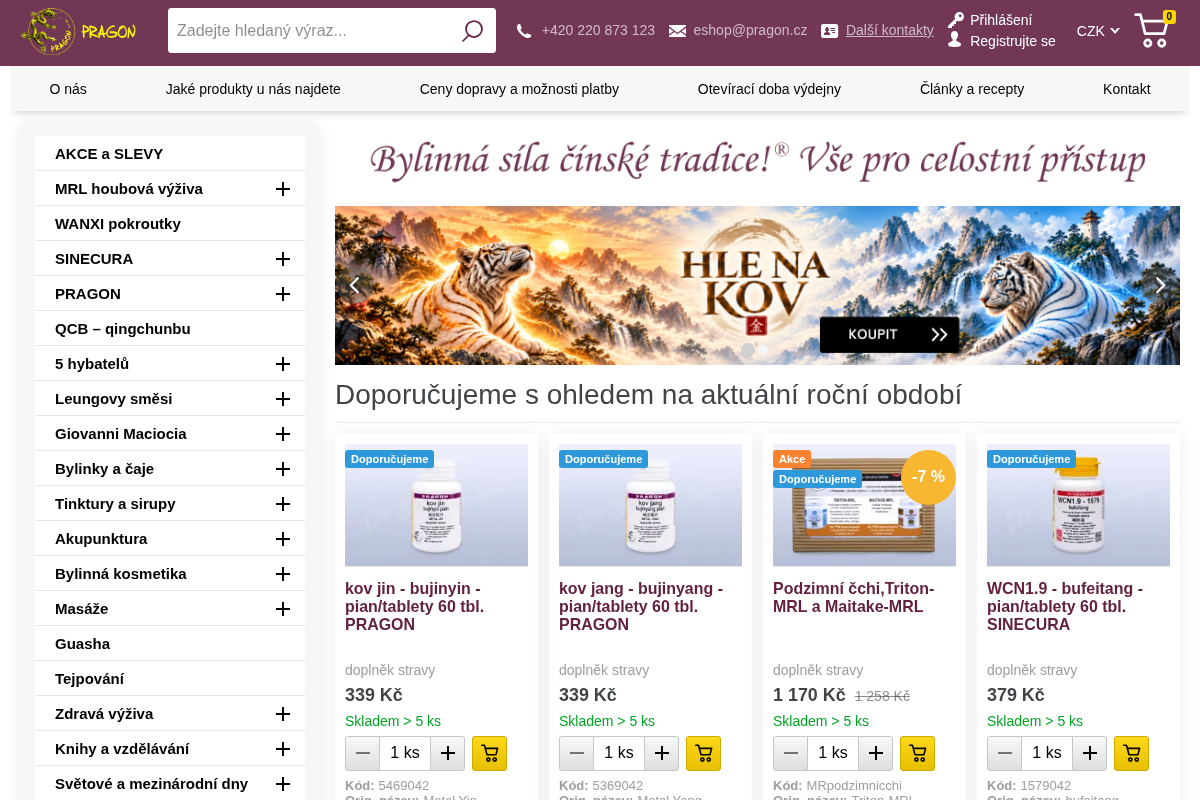
Task: Click Registrujte se link
Action: click(1013, 41)
